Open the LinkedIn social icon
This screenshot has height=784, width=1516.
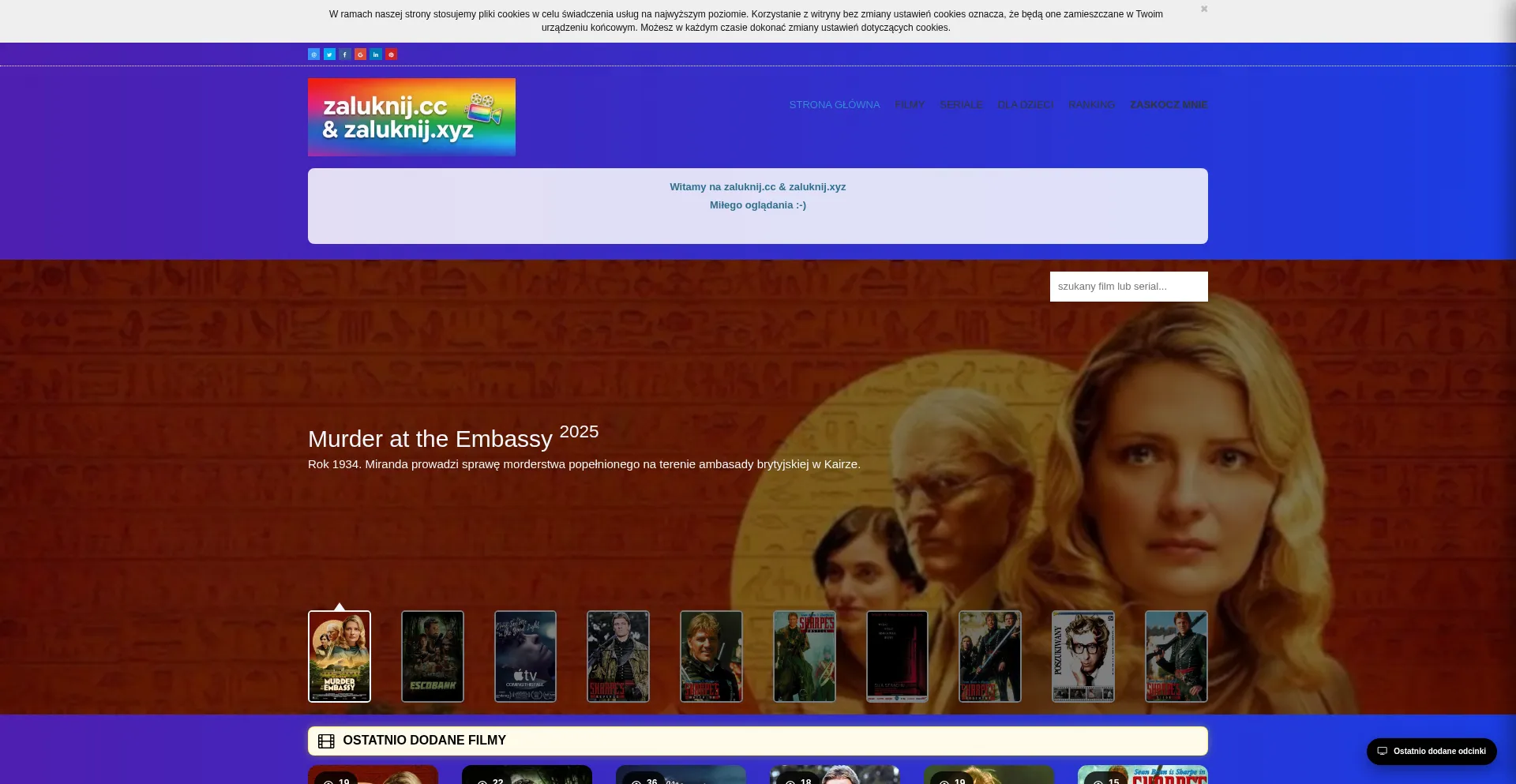point(376,54)
